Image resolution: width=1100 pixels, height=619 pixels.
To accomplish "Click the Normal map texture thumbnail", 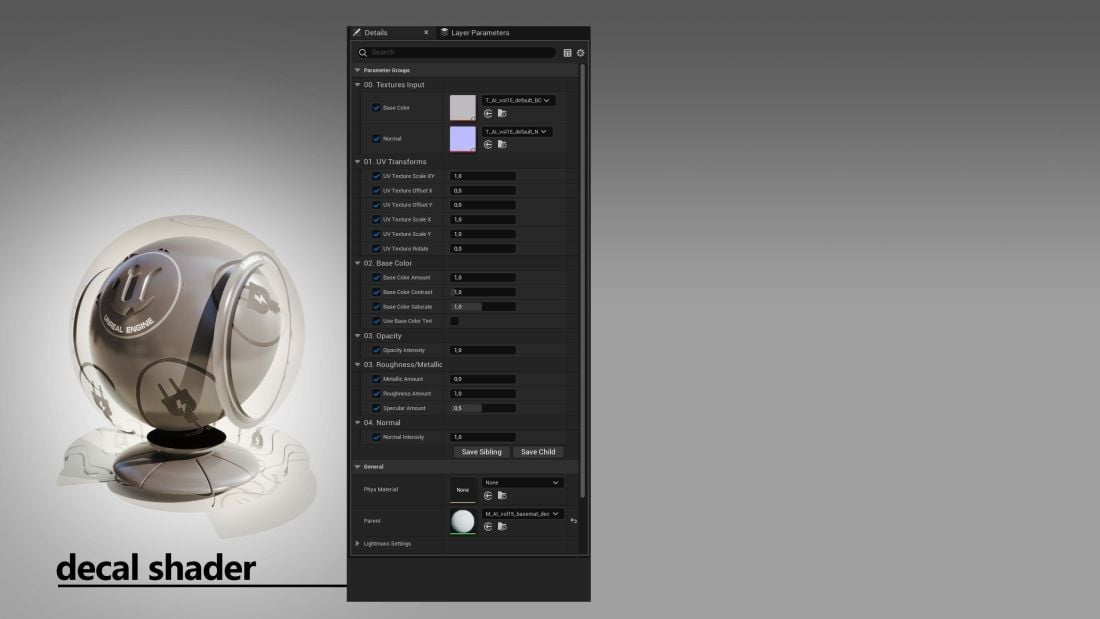I will pyautogui.click(x=462, y=139).
